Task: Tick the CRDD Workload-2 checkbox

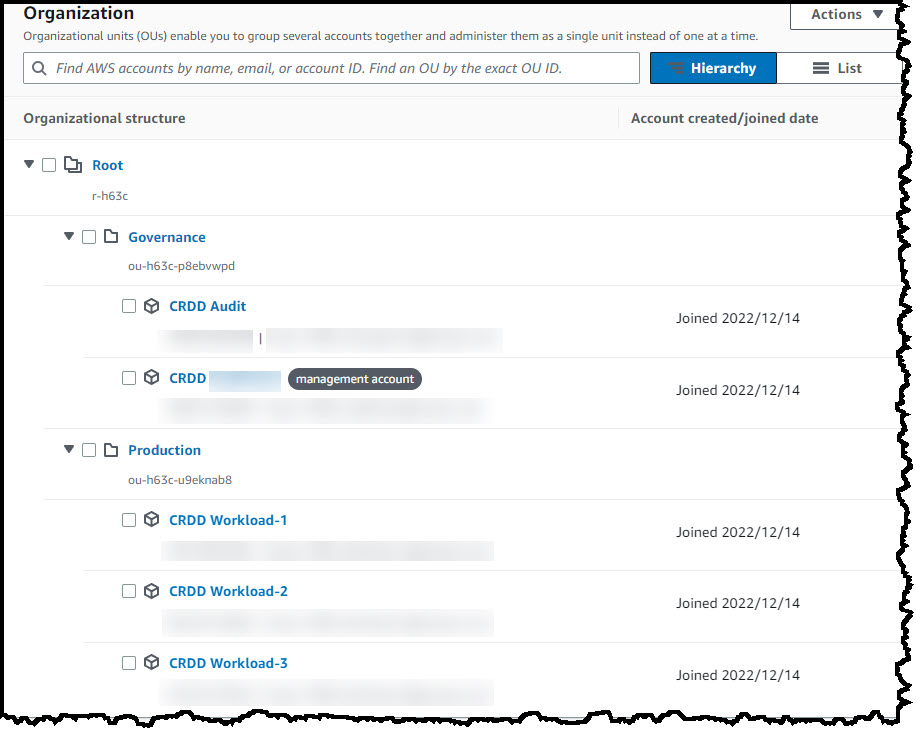Action: point(129,591)
